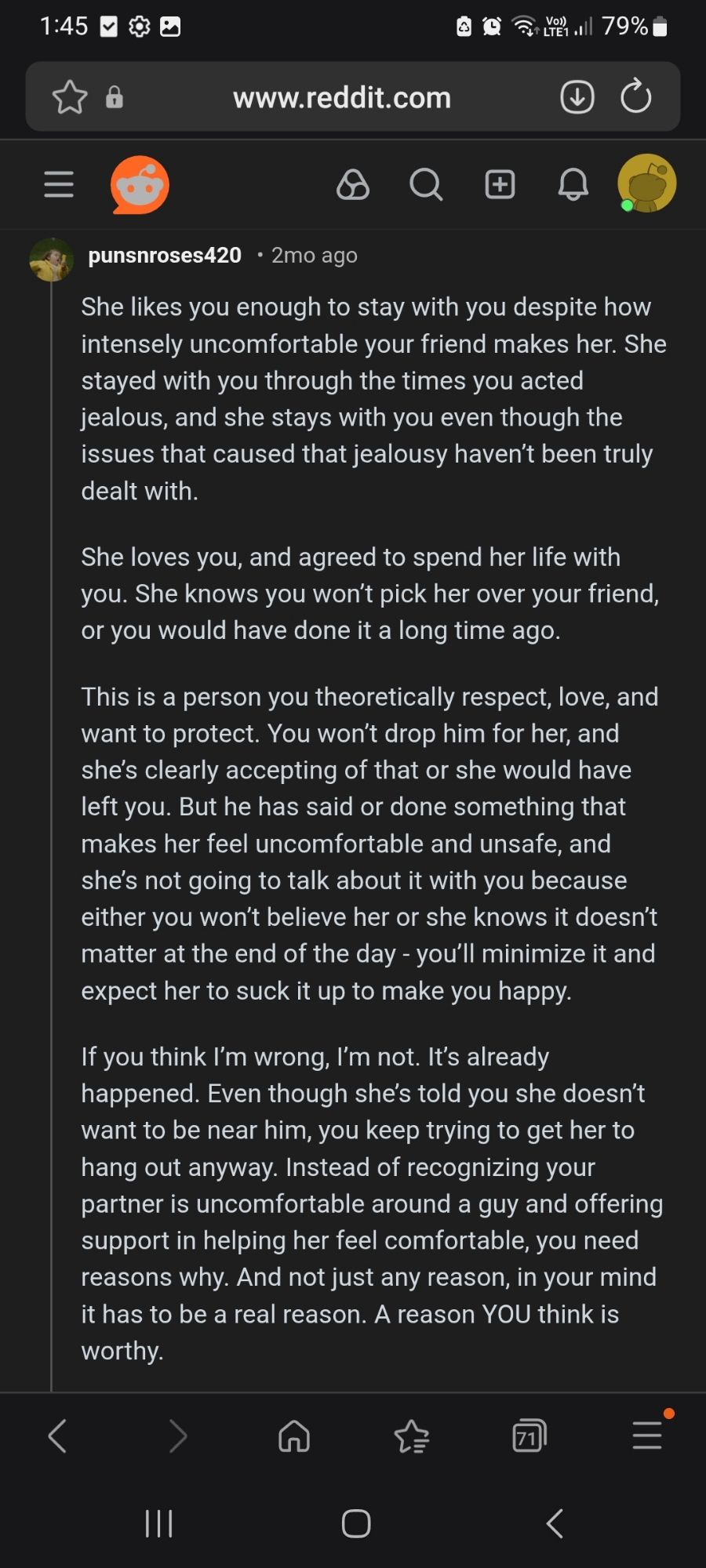
Task: Open the user profile avatar menu
Action: 646,183
